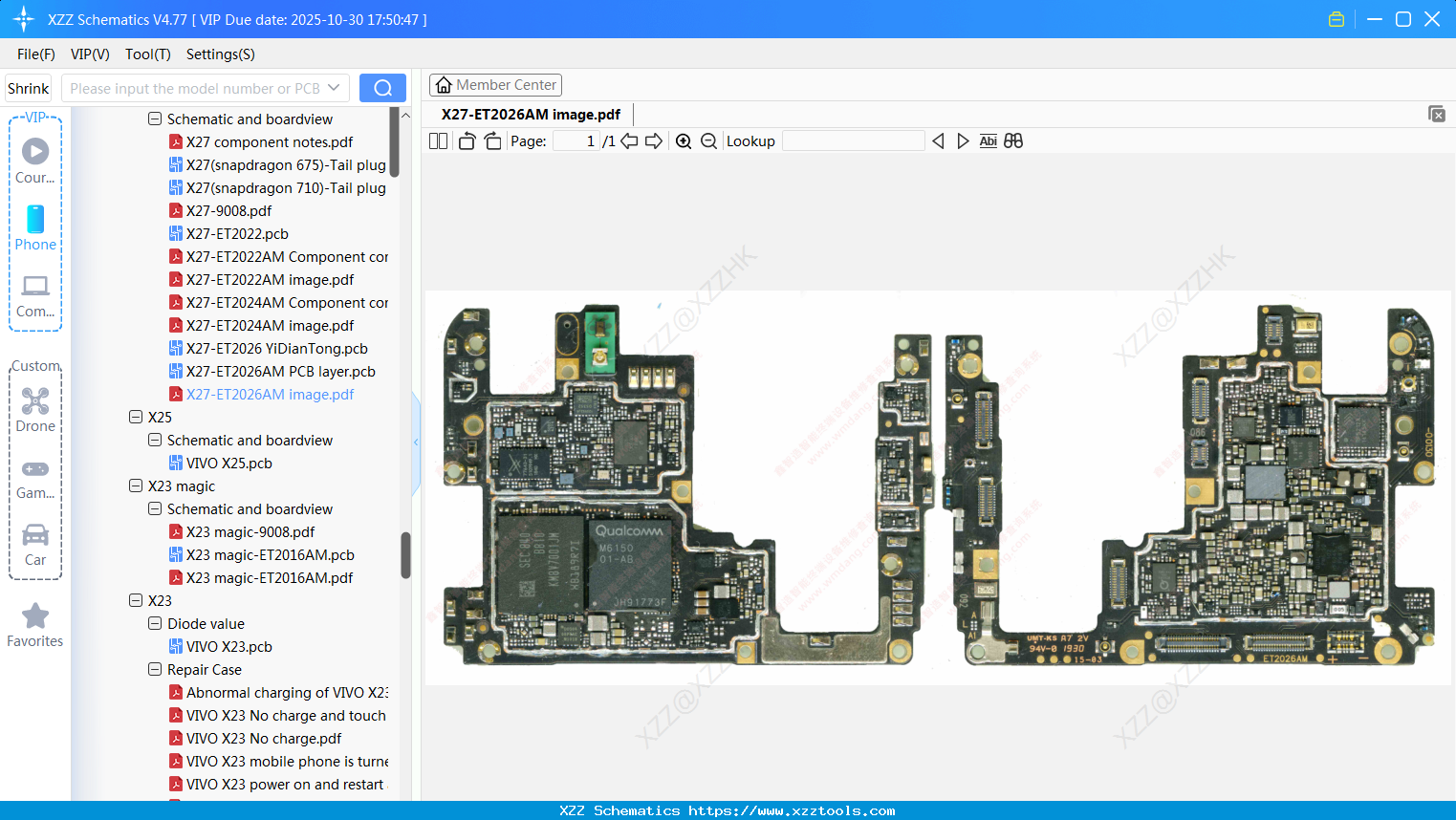Select the X27-ET2026AM image.pdf tab
This screenshot has height=820, width=1456.
point(531,115)
